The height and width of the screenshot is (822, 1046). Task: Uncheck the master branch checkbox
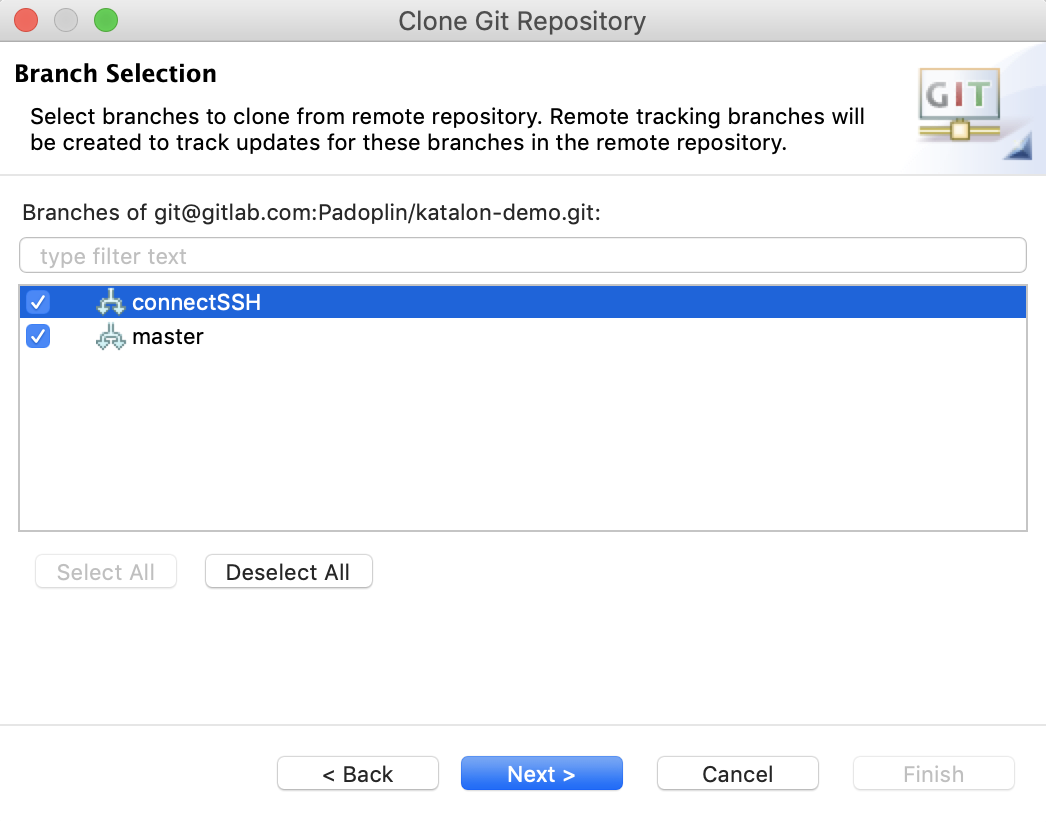pyautogui.click(x=37, y=337)
